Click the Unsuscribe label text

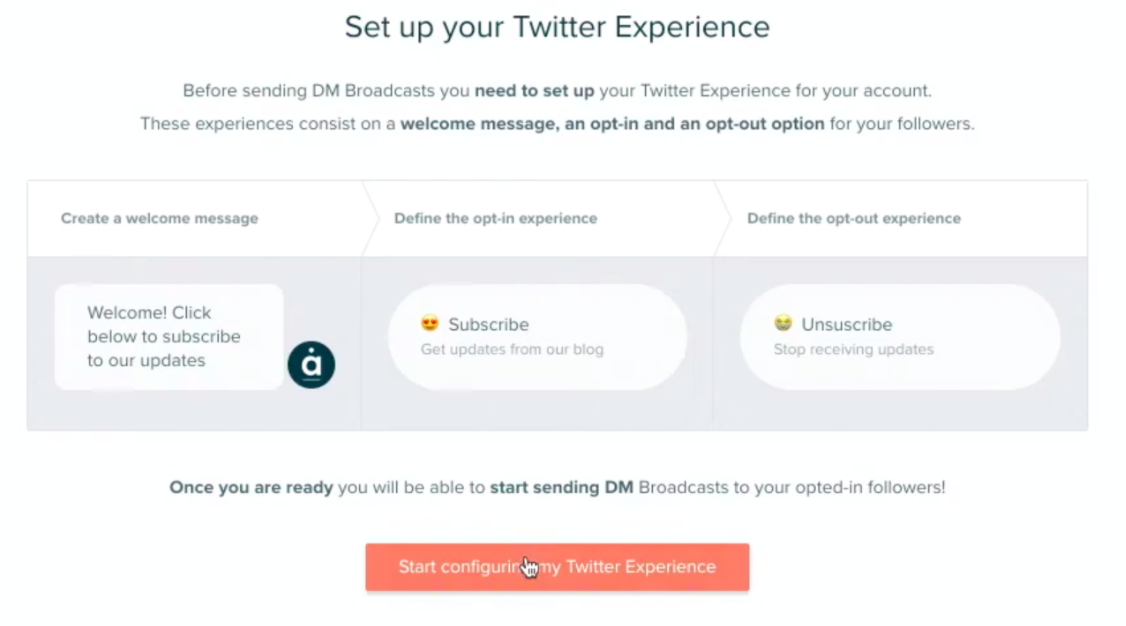(x=847, y=324)
